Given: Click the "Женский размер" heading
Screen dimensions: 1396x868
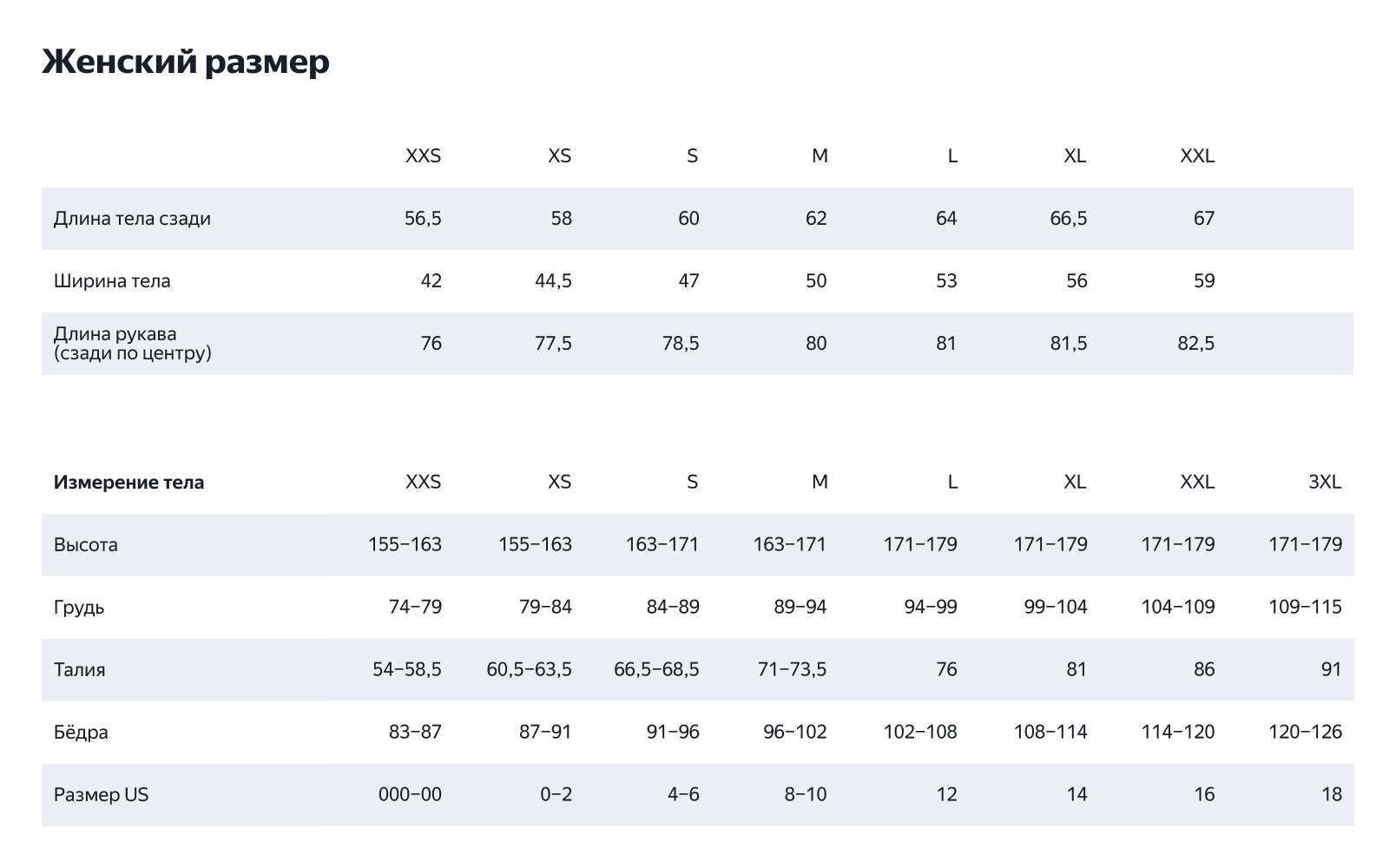Looking at the screenshot, I should tap(186, 62).
